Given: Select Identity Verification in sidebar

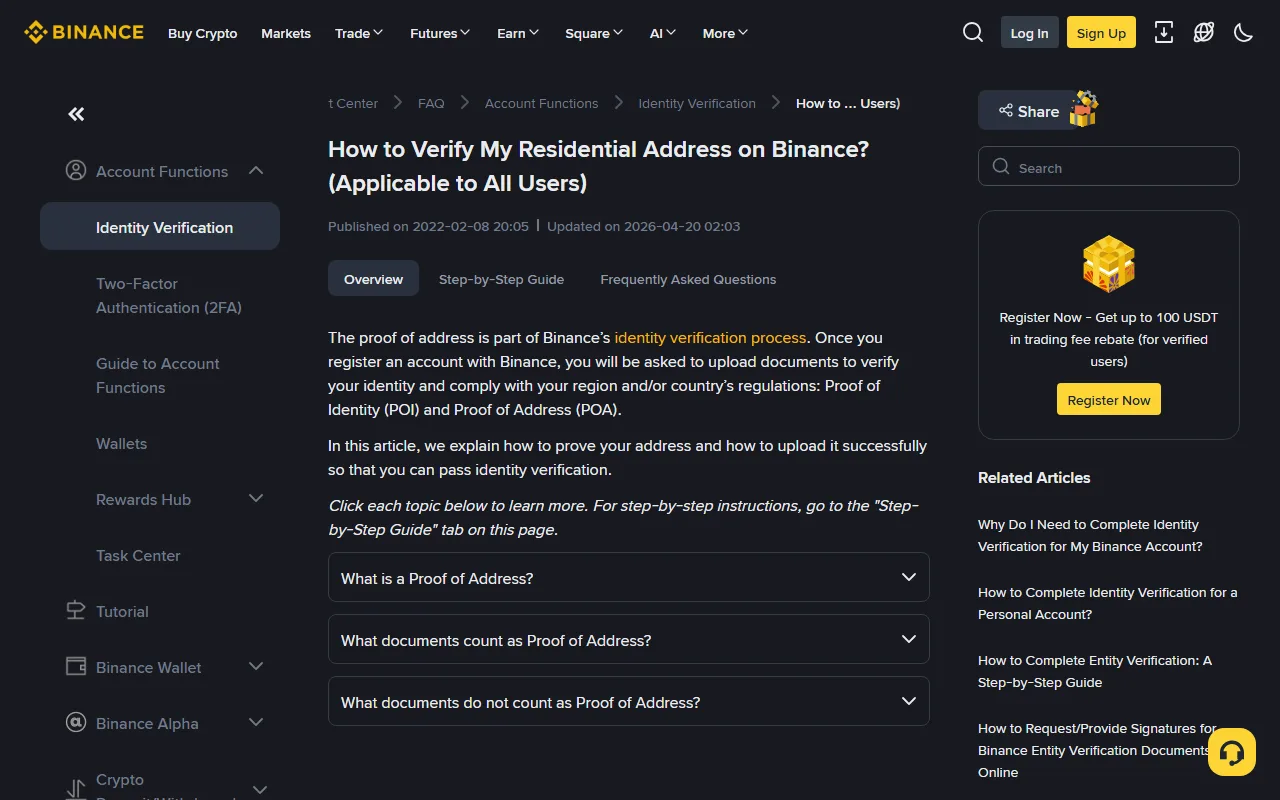Looking at the screenshot, I should [160, 227].
